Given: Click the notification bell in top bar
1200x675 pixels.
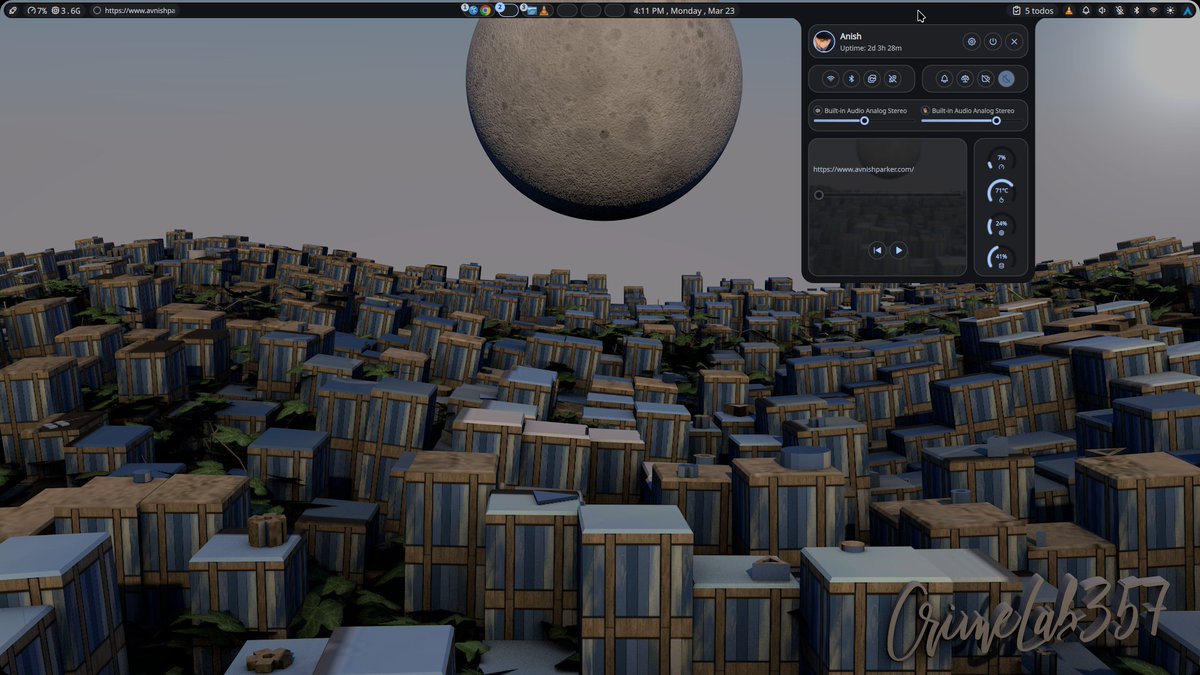Looking at the screenshot, I should click(1086, 10).
